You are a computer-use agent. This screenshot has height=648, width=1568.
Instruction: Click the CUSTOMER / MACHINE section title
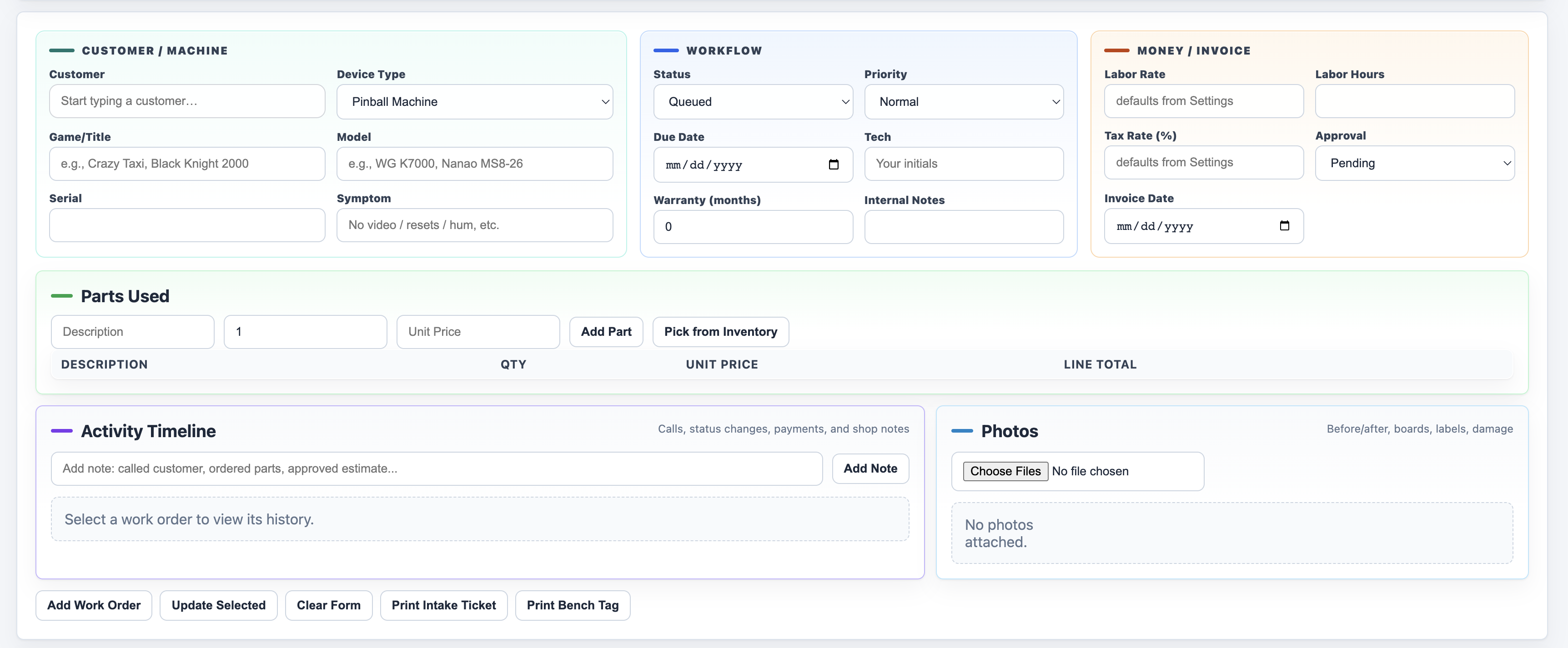click(x=155, y=50)
